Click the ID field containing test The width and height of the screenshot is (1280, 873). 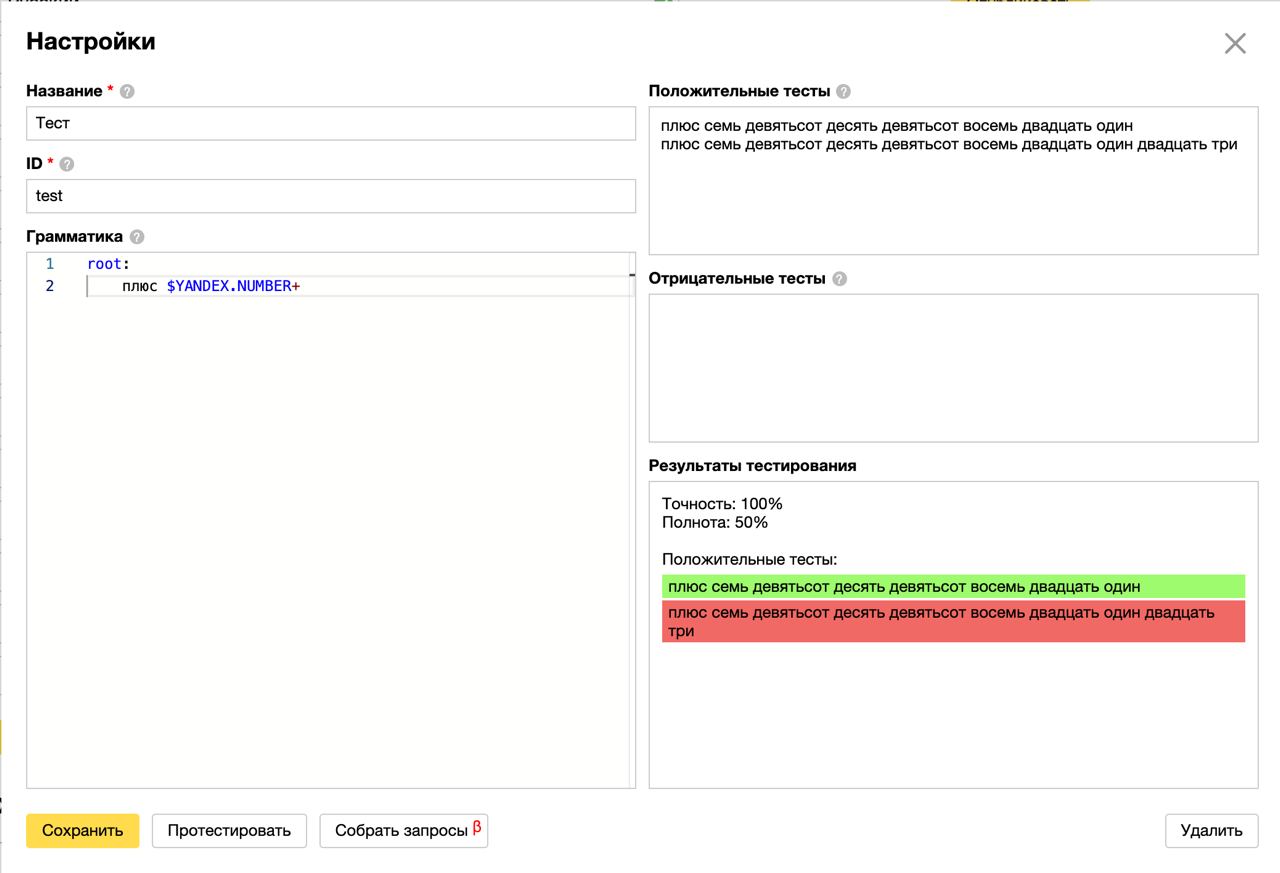(x=331, y=196)
